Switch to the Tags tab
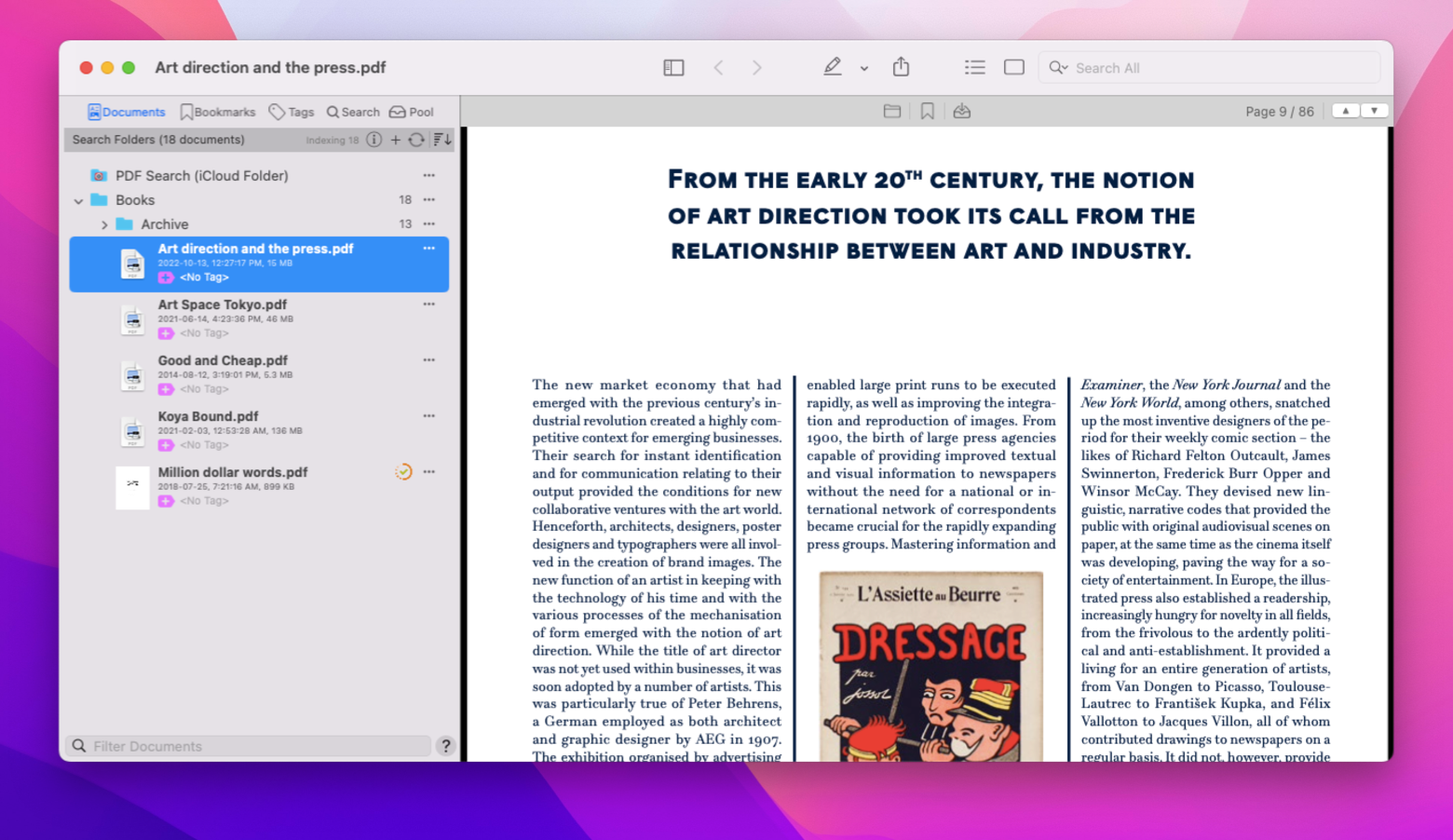This screenshot has width=1453, height=840. click(292, 112)
